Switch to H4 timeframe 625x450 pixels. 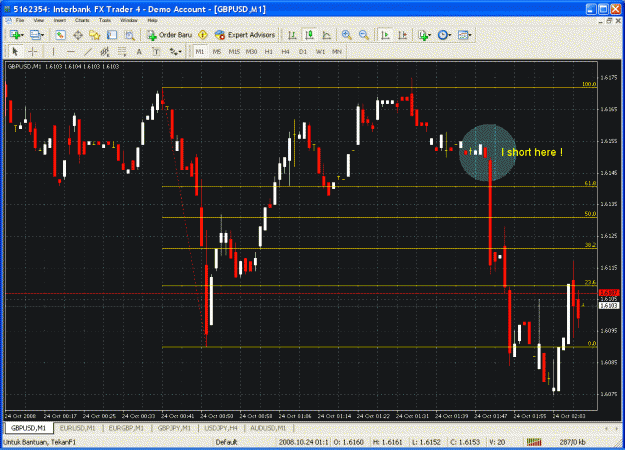(285, 51)
